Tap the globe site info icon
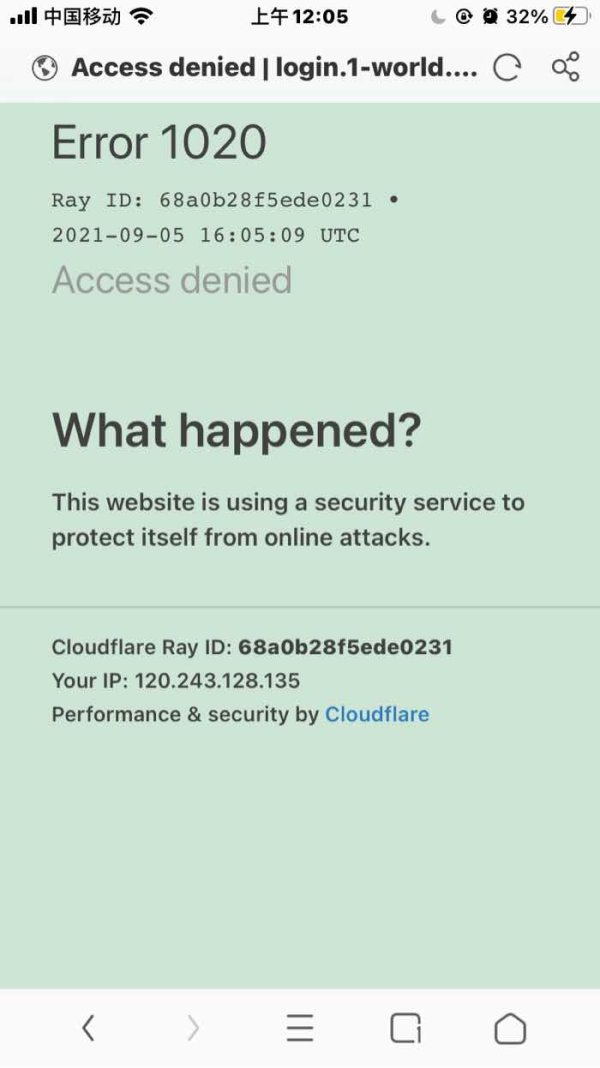This screenshot has width=600, height=1068. (x=45, y=67)
